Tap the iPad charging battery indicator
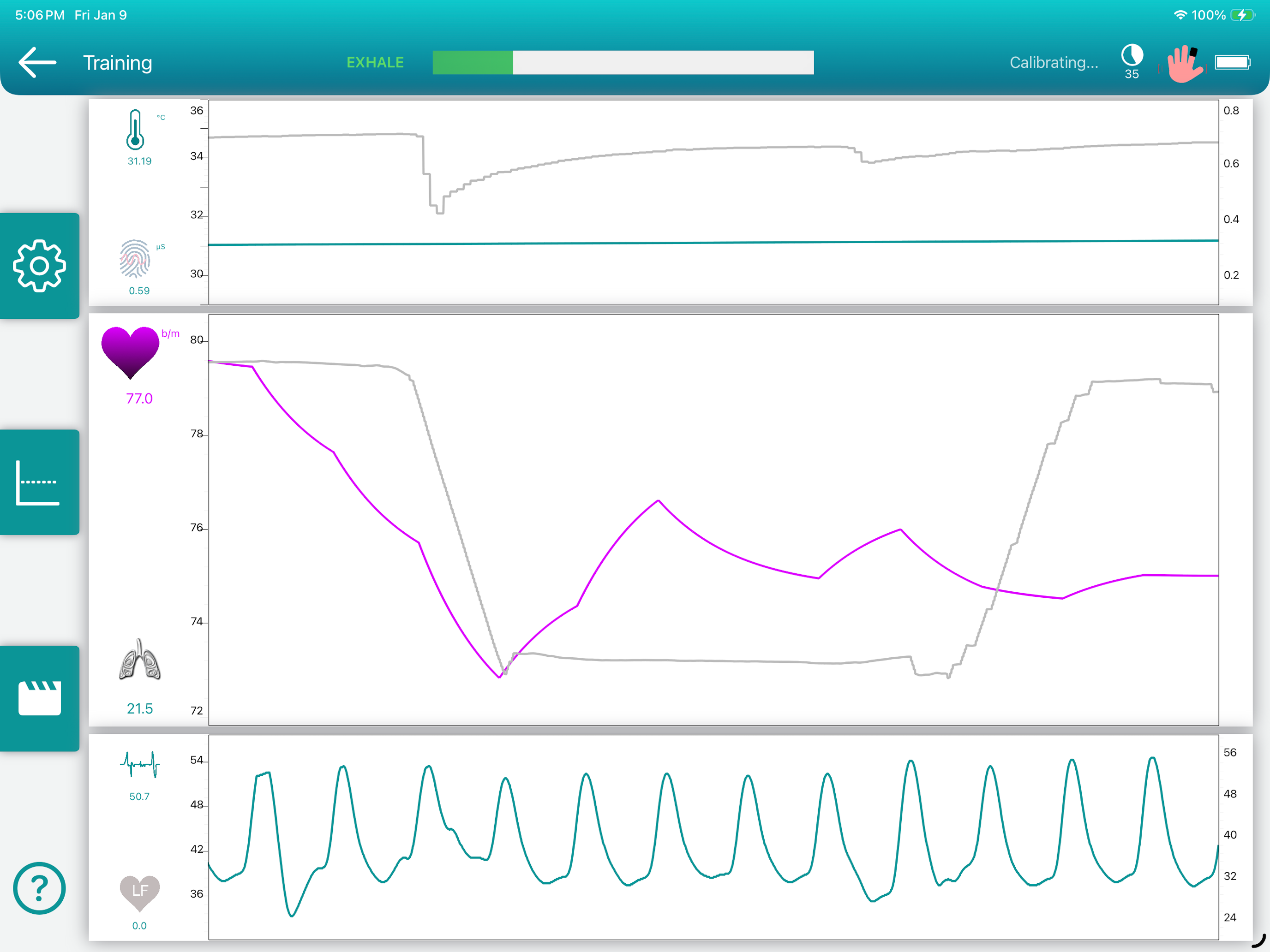Viewport: 1270px width, 952px height. pyautogui.click(x=1242, y=15)
